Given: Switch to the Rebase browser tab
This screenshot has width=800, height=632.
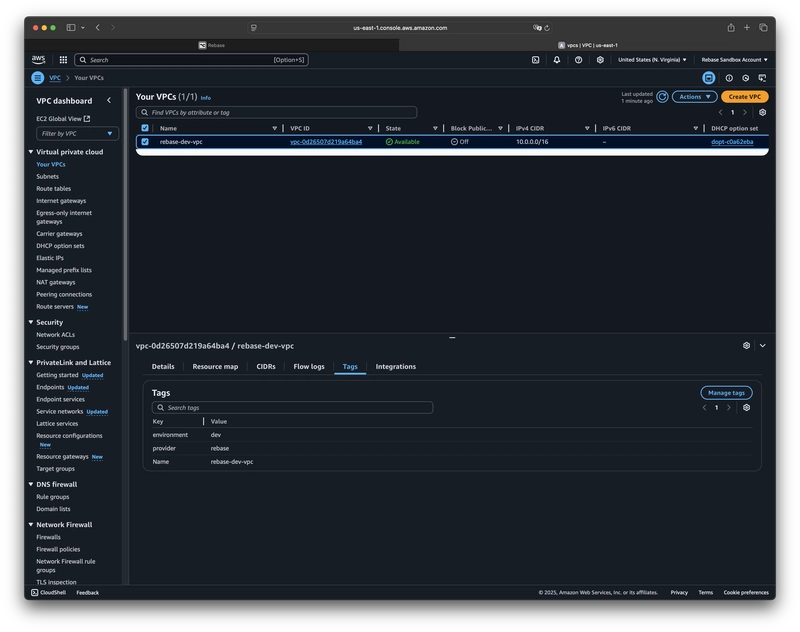Looking at the screenshot, I should click(212, 45).
